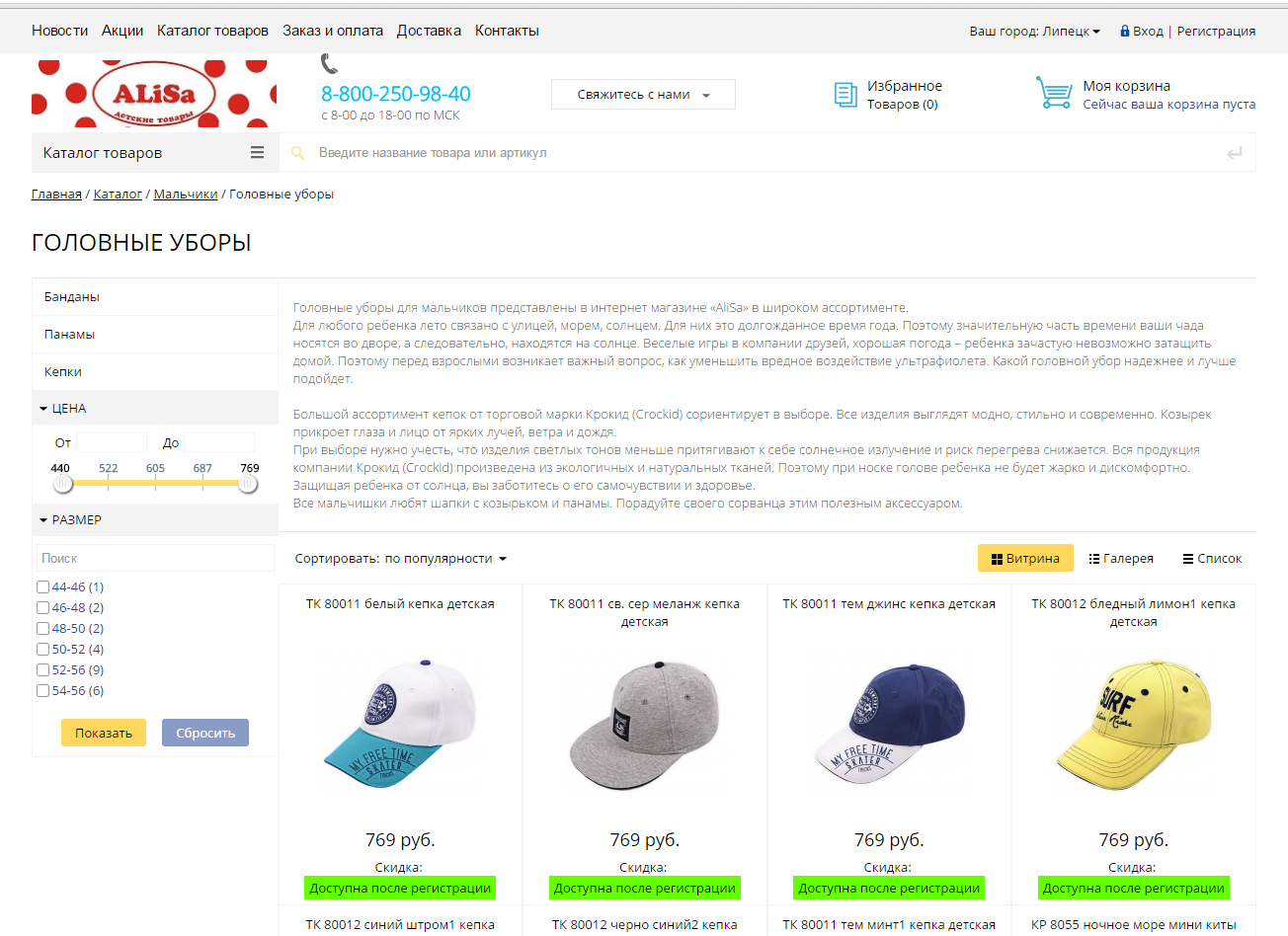Submit search with the enter arrow icon
The height and width of the screenshot is (936, 1288).
1234,153
